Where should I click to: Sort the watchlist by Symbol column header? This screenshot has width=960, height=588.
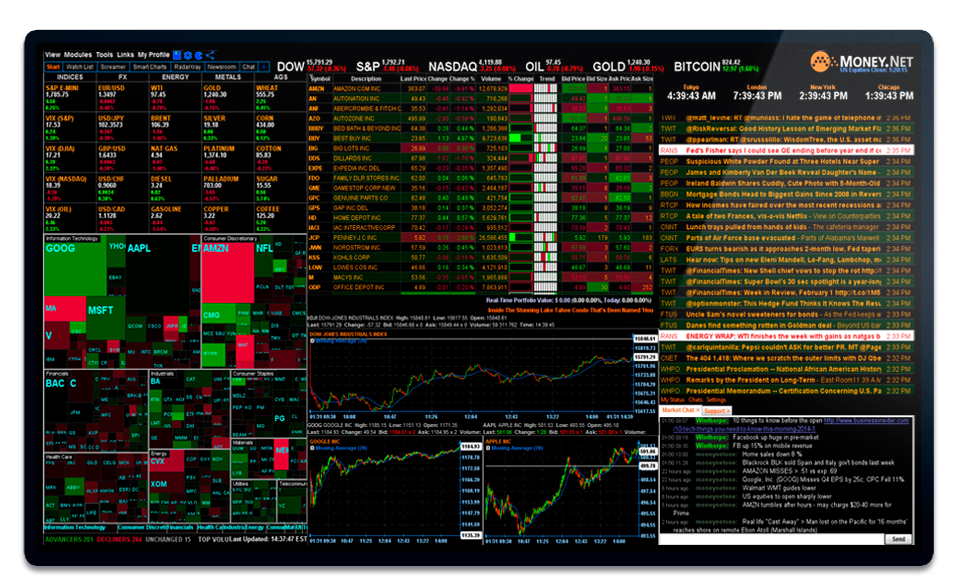point(320,78)
